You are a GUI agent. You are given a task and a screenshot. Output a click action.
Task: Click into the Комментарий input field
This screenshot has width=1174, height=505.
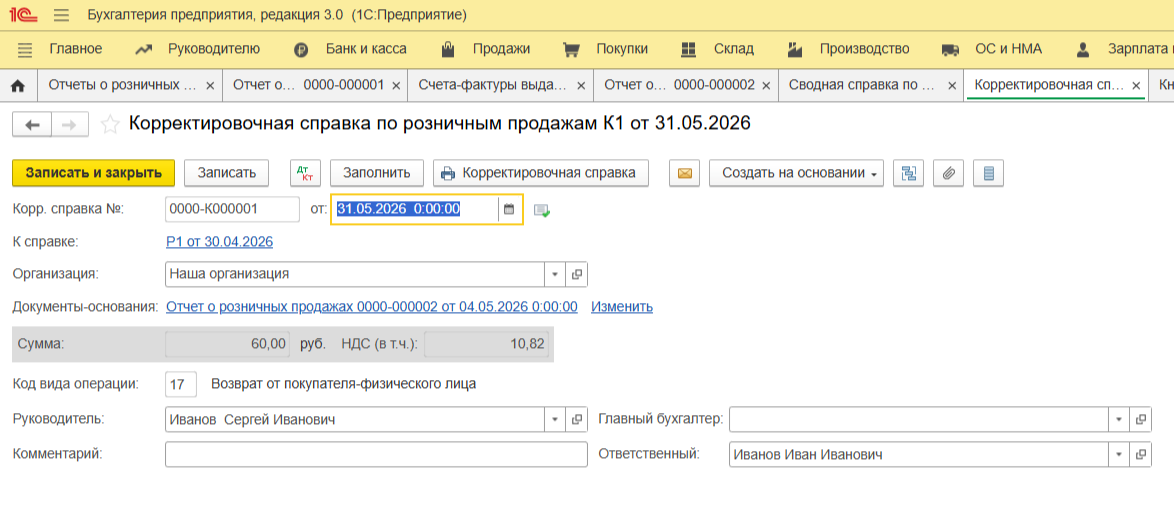pos(376,455)
